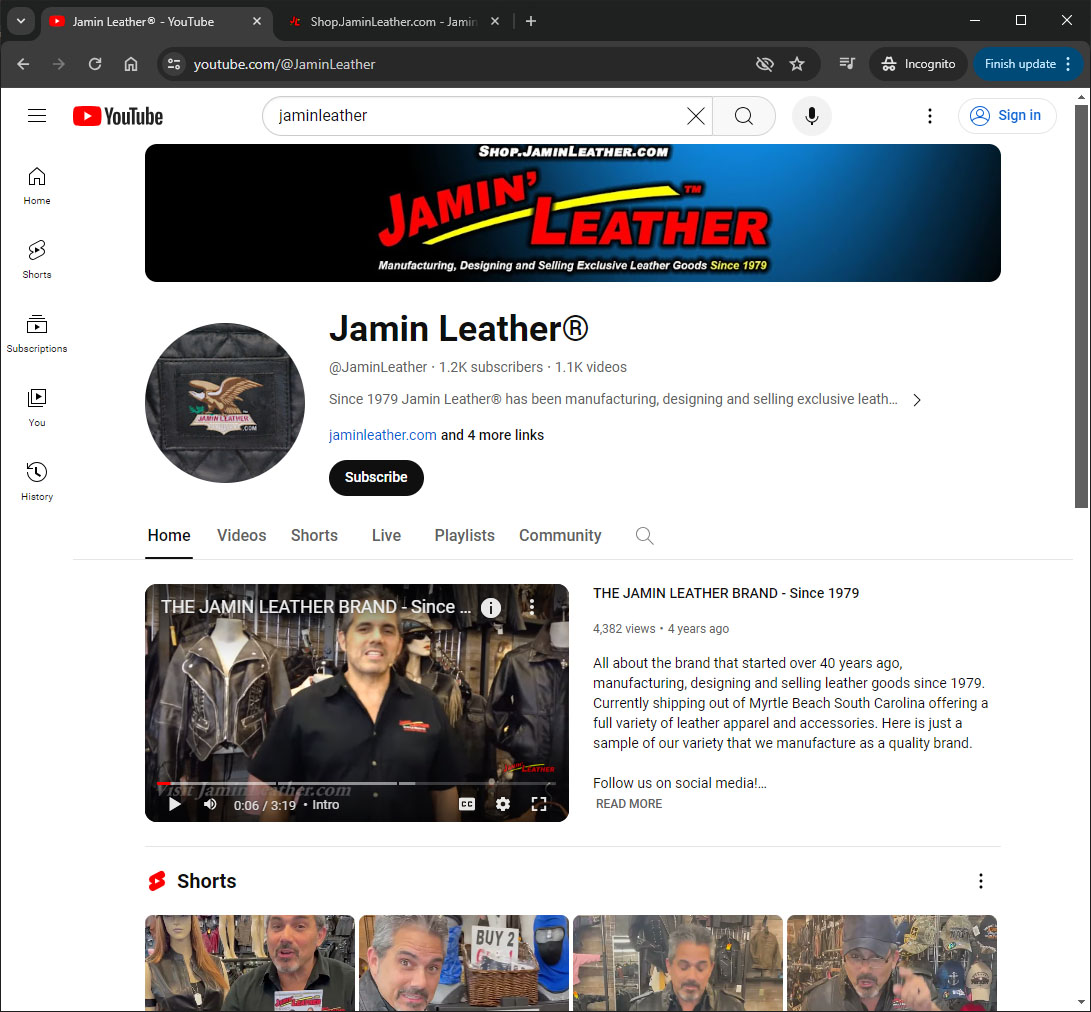Screen dimensions: 1091x1012
Task: Show the 4 more links
Action: click(x=493, y=435)
